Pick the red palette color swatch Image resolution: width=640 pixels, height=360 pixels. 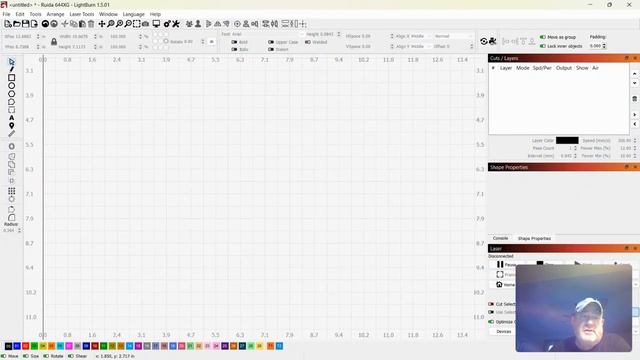click(25, 346)
